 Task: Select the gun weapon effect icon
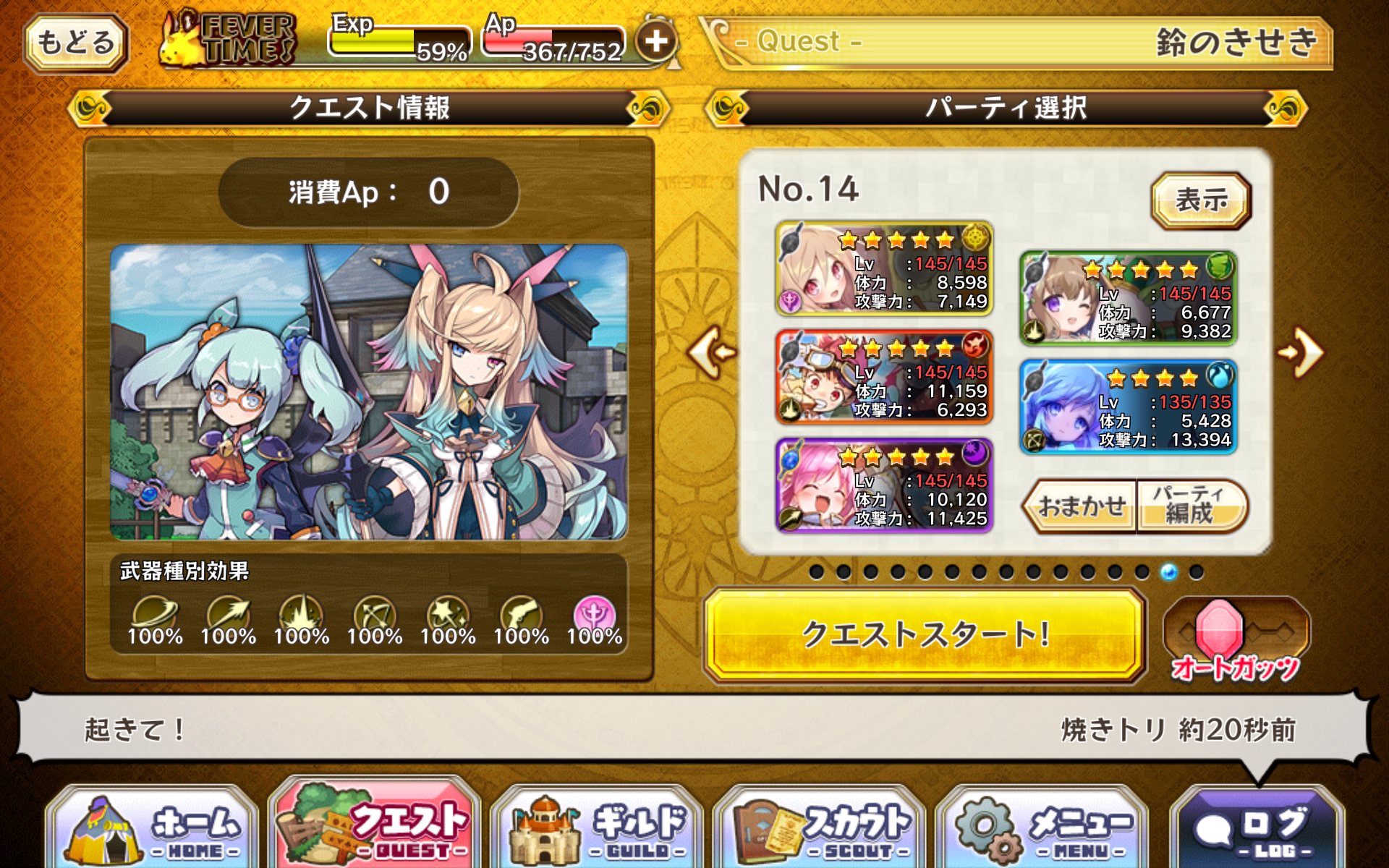point(521,614)
